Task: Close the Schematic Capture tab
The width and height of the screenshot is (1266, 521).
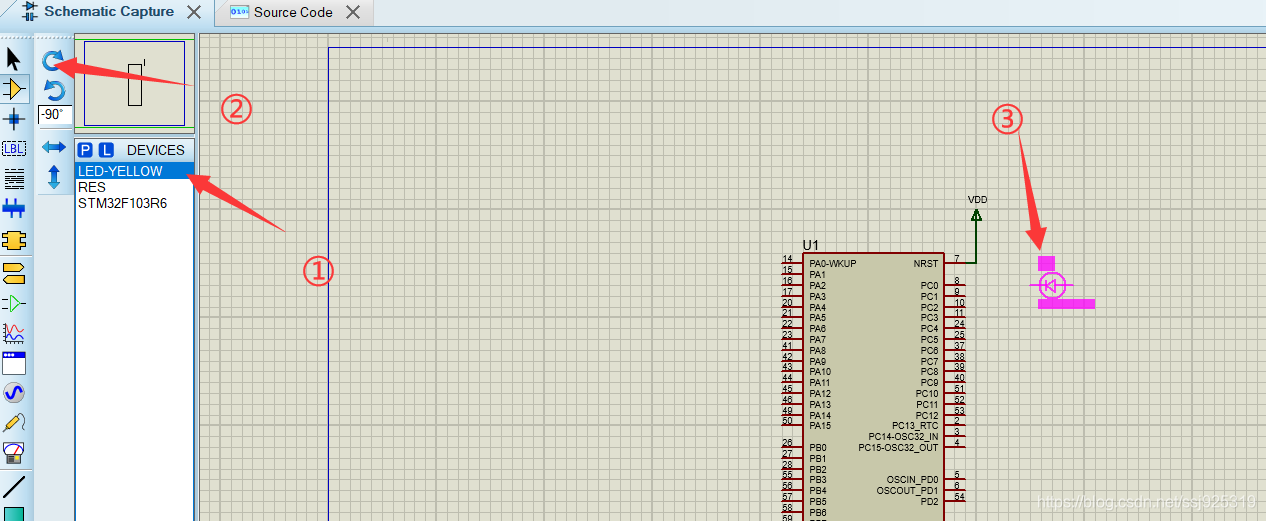Action: tap(195, 12)
